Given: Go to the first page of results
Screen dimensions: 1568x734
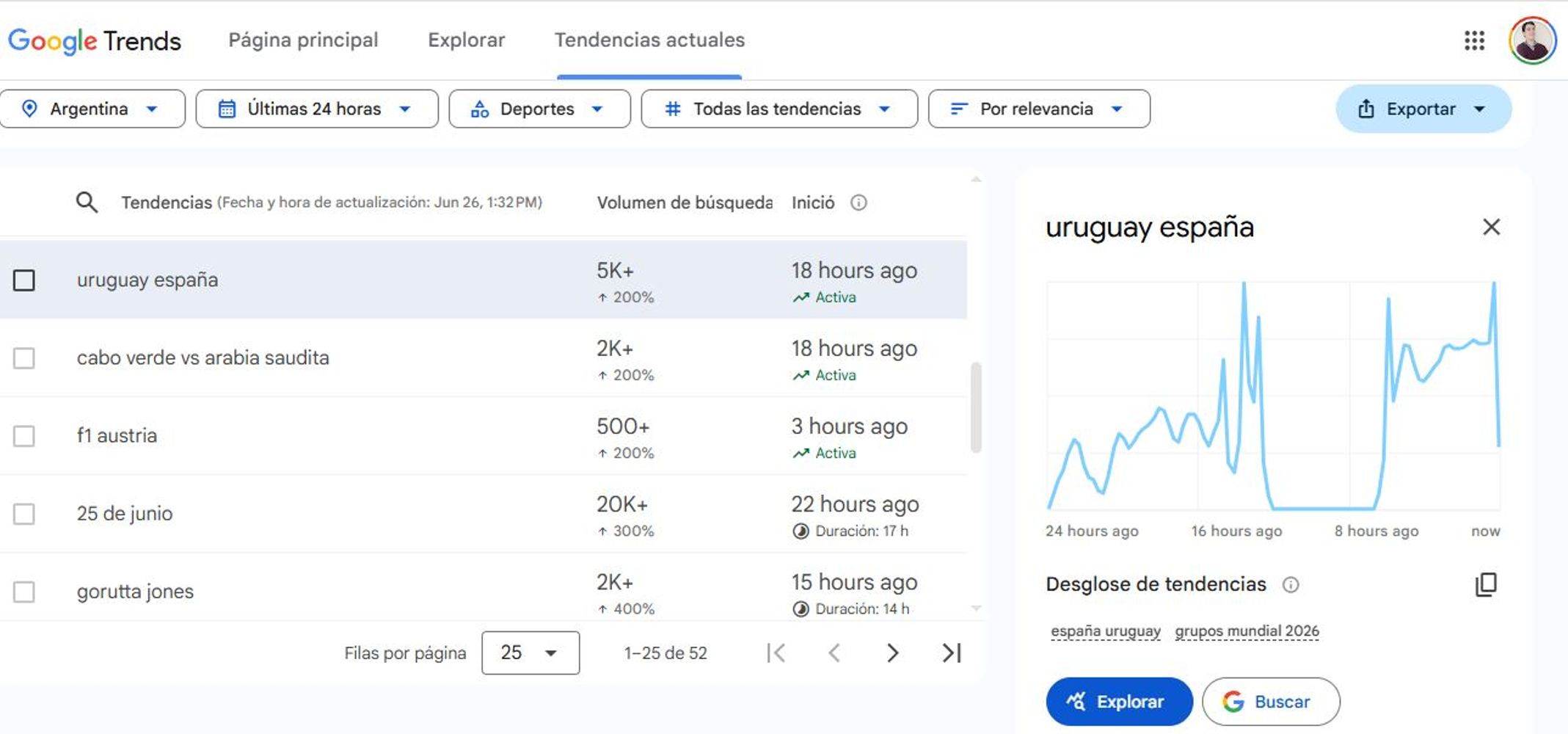Looking at the screenshot, I should [776, 653].
